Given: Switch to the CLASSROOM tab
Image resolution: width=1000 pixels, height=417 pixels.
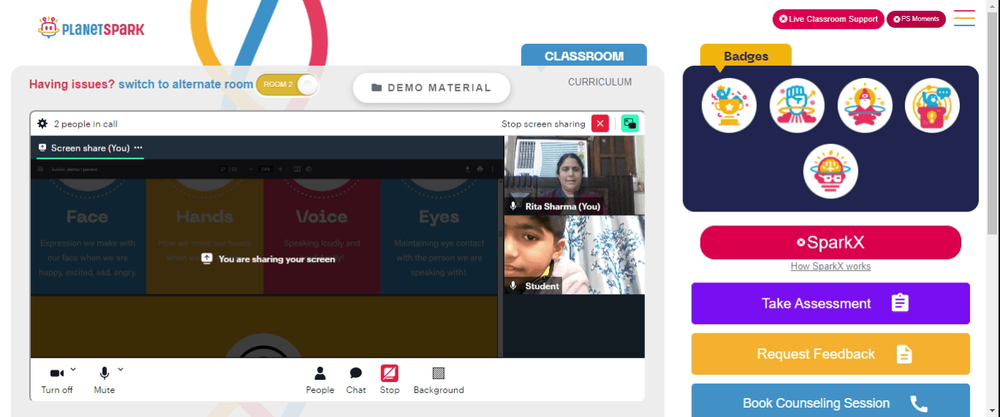Looking at the screenshot, I should (x=584, y=55).
